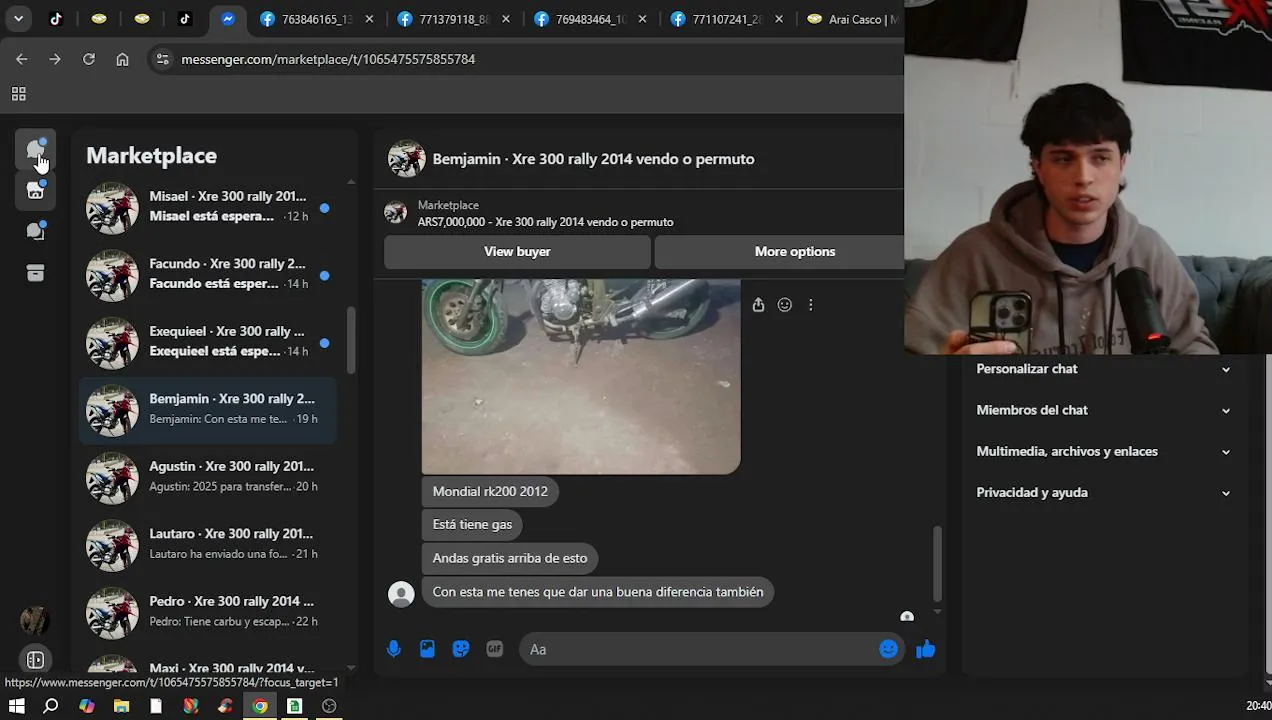Image resolution: width=1272 pixels, height=720 pixels.
Task: Click the 'Andas gratis arriba de esto' message
Action: [x=510, y=558]
